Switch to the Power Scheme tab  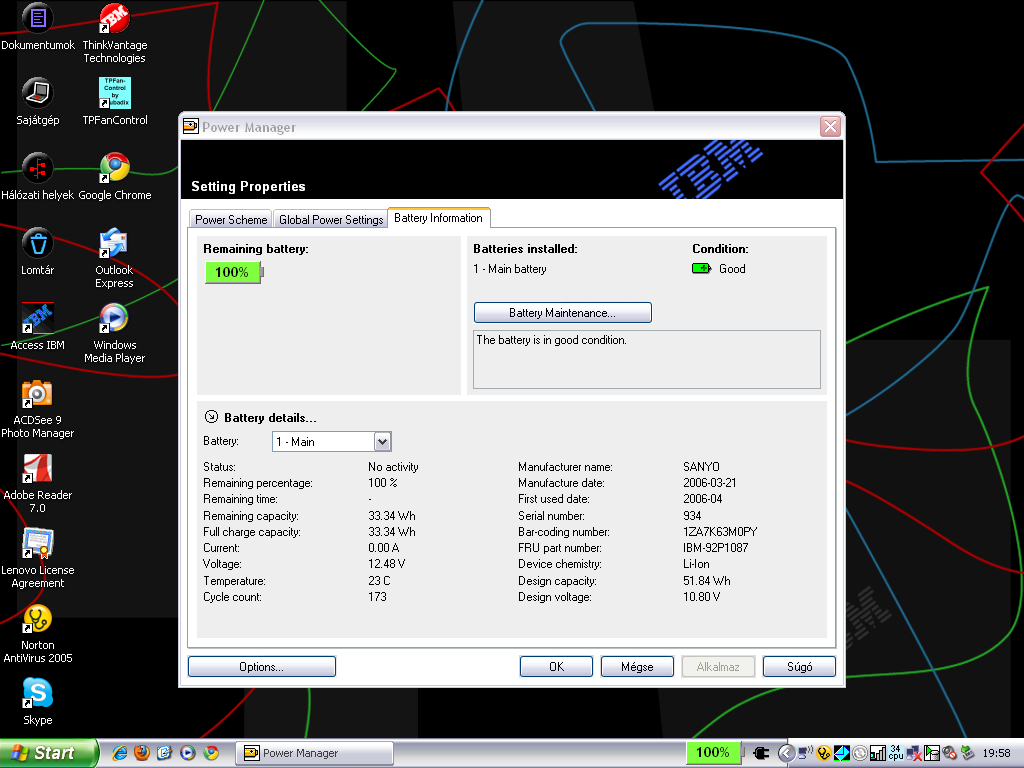pos(231,219)
